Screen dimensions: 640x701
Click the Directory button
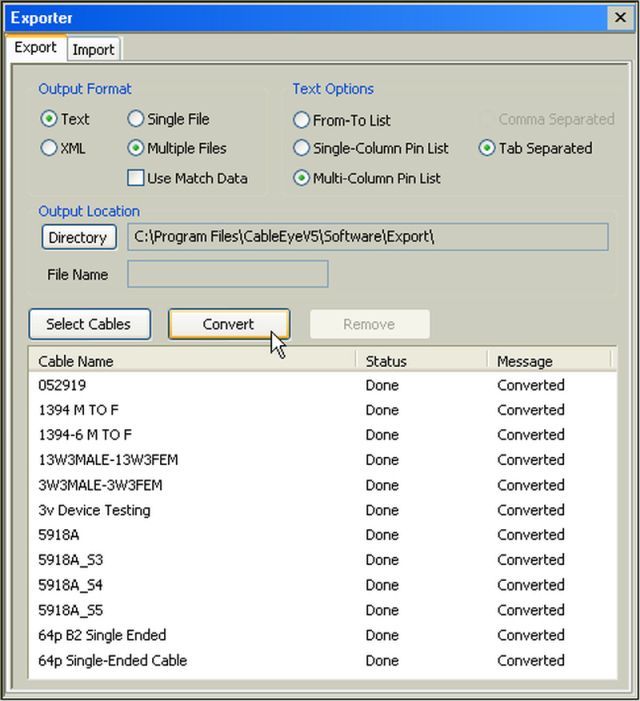click(78, 237)
